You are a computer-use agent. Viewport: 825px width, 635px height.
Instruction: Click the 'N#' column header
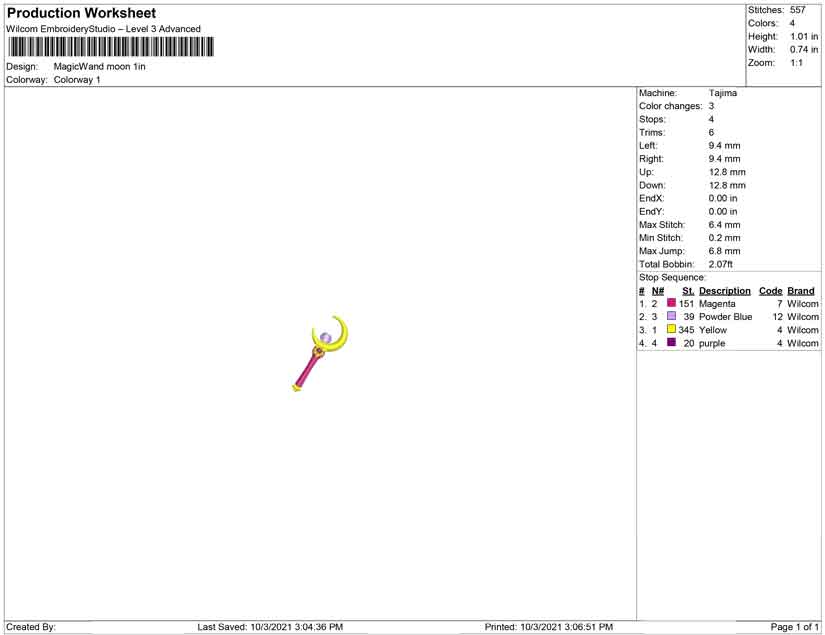(658, 291)
